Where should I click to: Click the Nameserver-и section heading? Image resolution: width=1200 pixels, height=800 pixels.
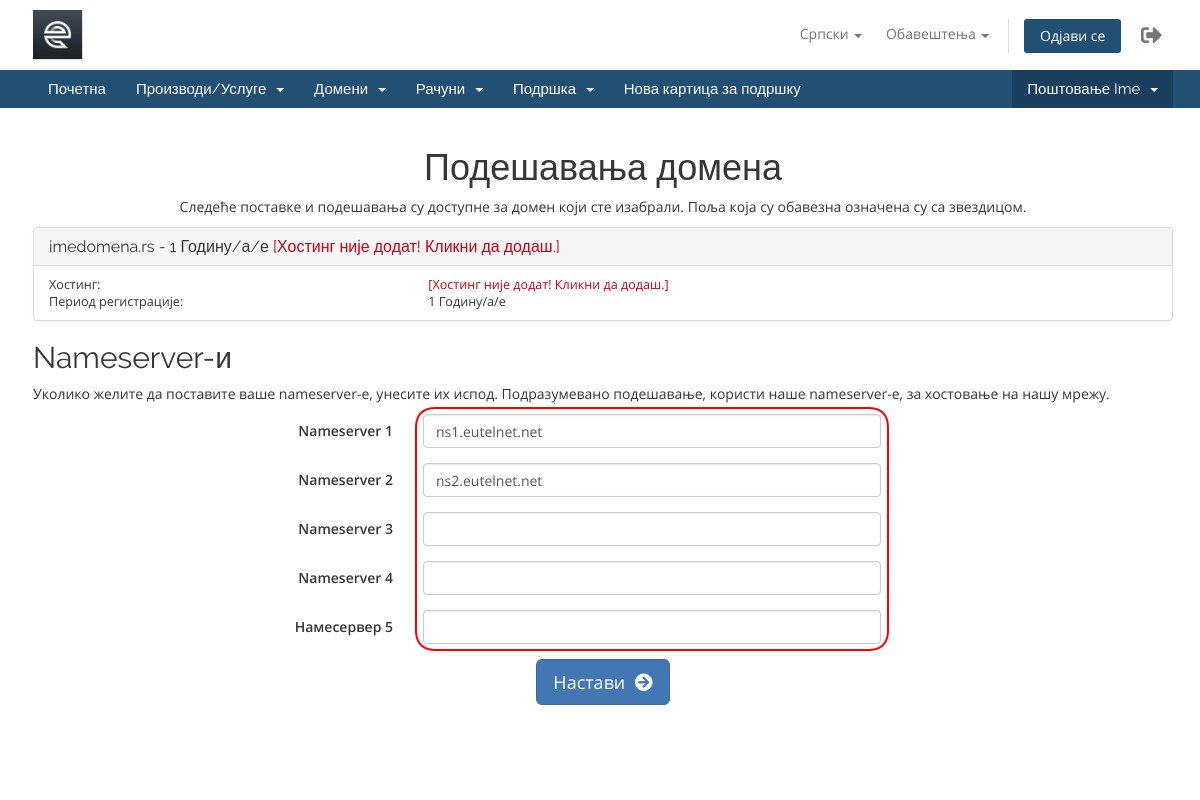[133, 358]
